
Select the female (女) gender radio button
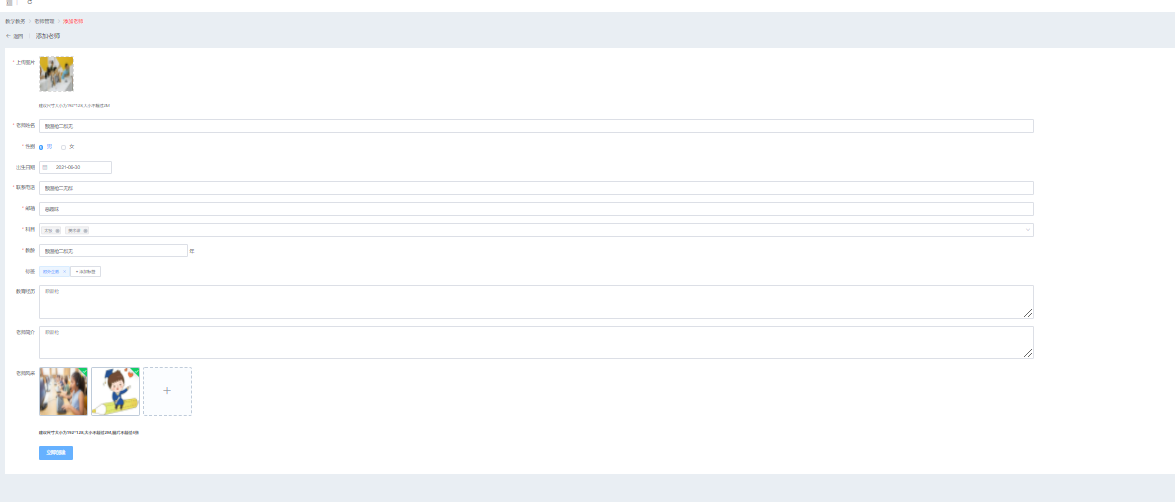(x=64, y=147)
